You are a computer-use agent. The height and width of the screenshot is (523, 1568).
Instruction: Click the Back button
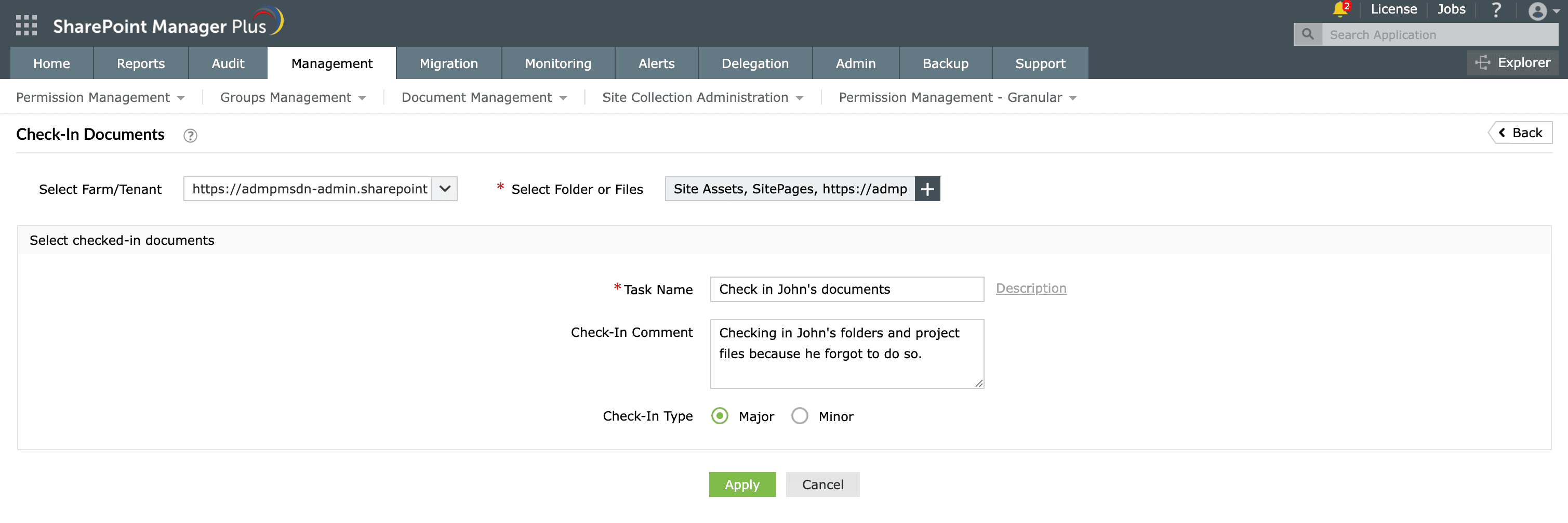click(x=1521, y=133)
